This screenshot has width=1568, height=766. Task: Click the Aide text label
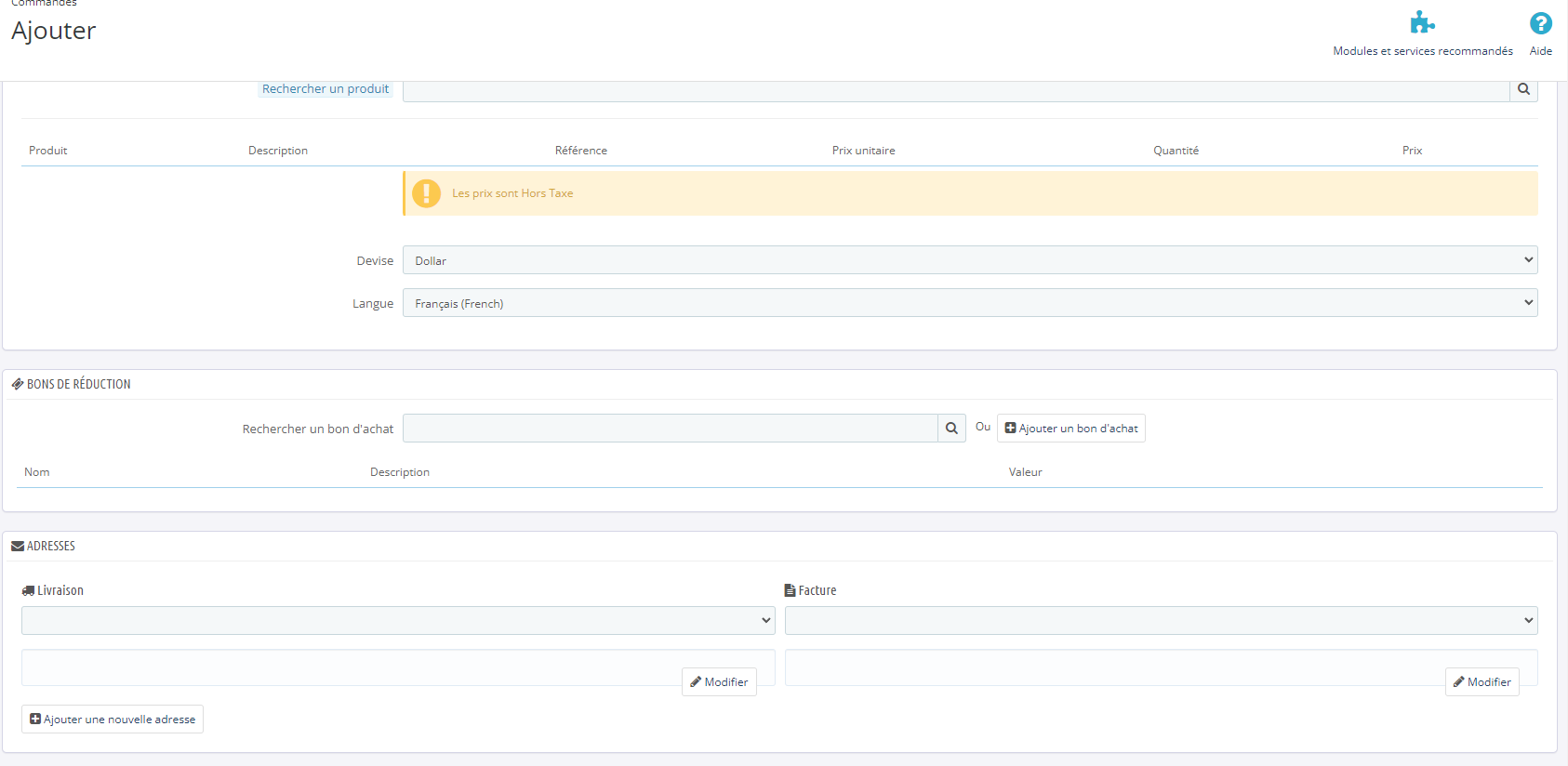point(1541,51)
